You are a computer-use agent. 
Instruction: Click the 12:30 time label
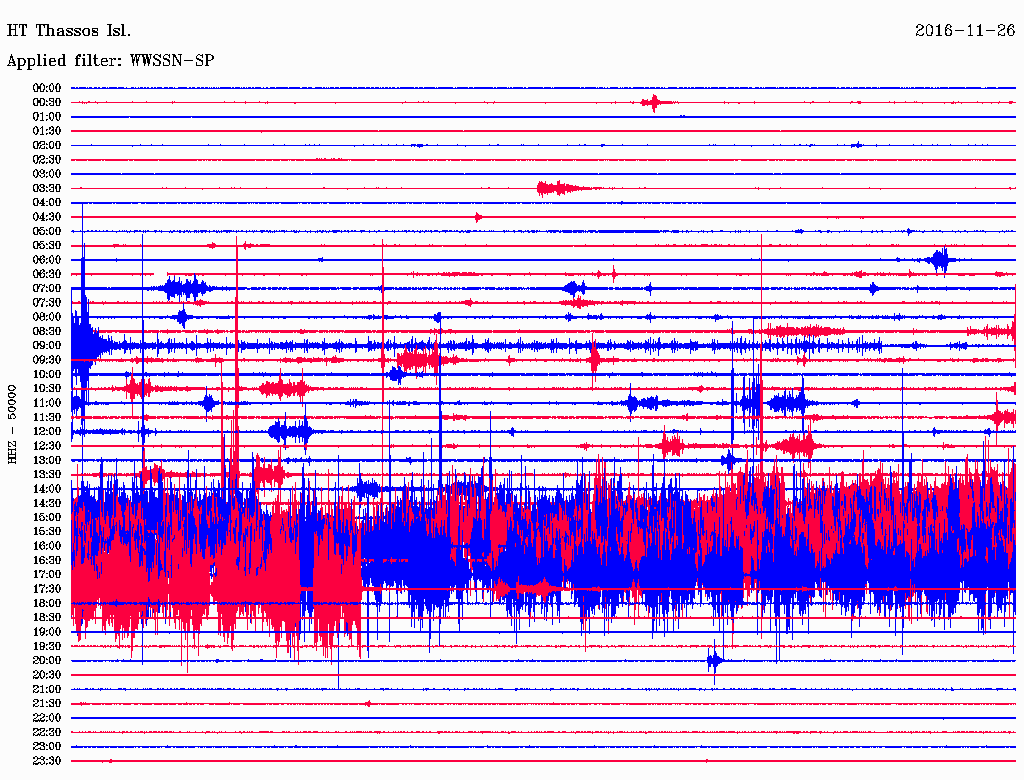[47, 446]
